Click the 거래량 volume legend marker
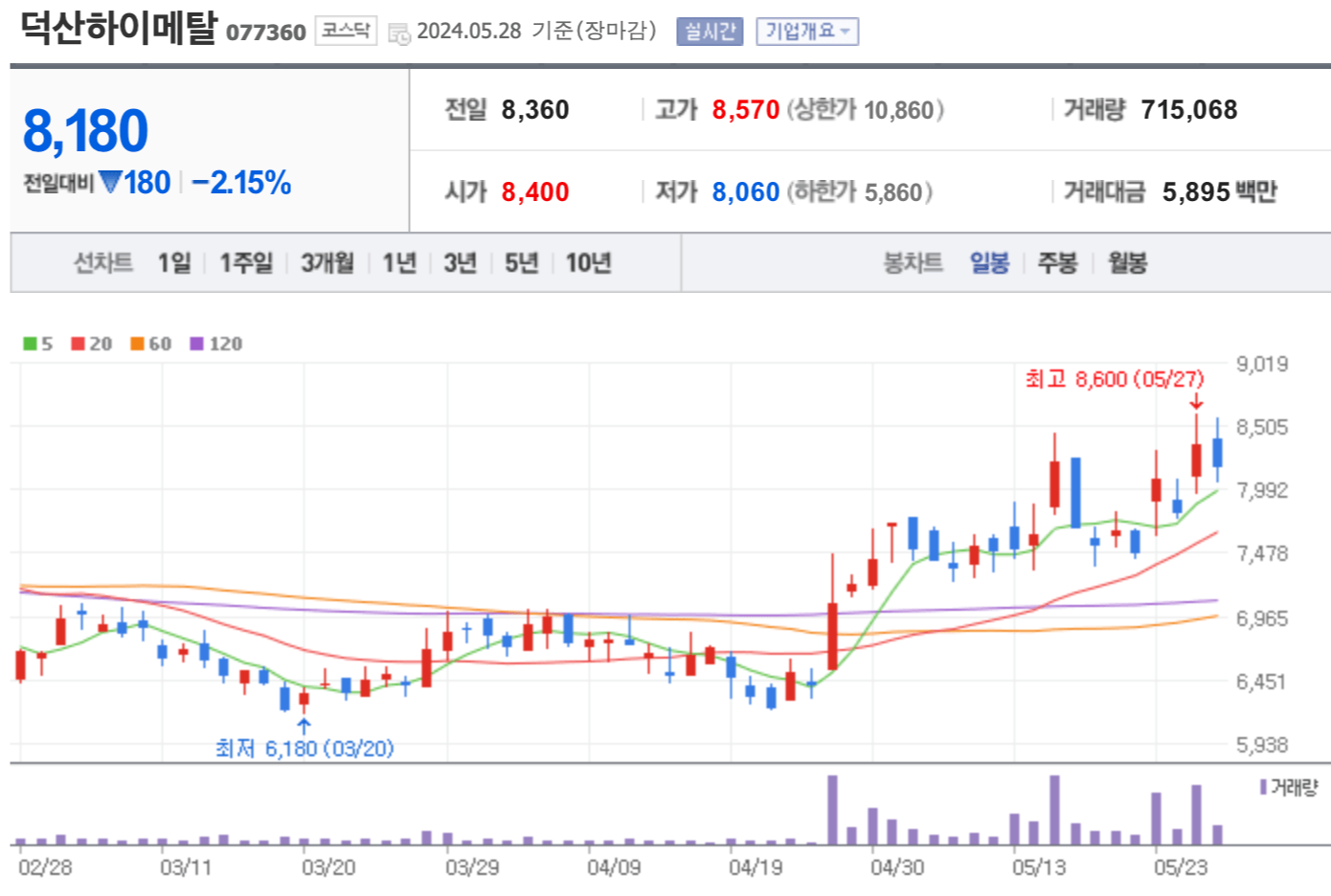The width and height of the screenshot is (1331, 896). (x=1263, y=787)
